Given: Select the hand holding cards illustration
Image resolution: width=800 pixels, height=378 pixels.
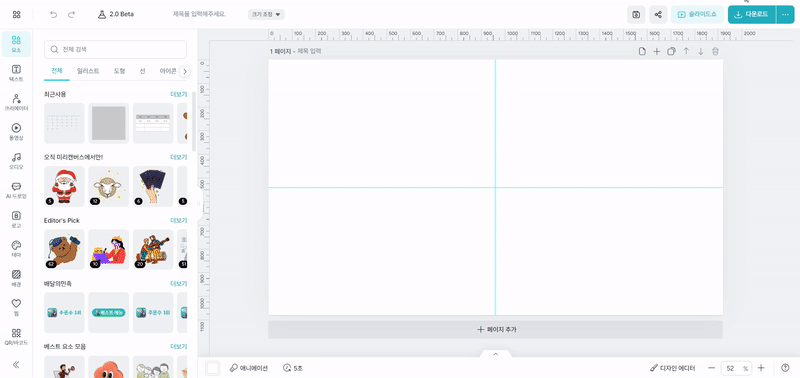Looking at the screenshot, I should 153,186.
